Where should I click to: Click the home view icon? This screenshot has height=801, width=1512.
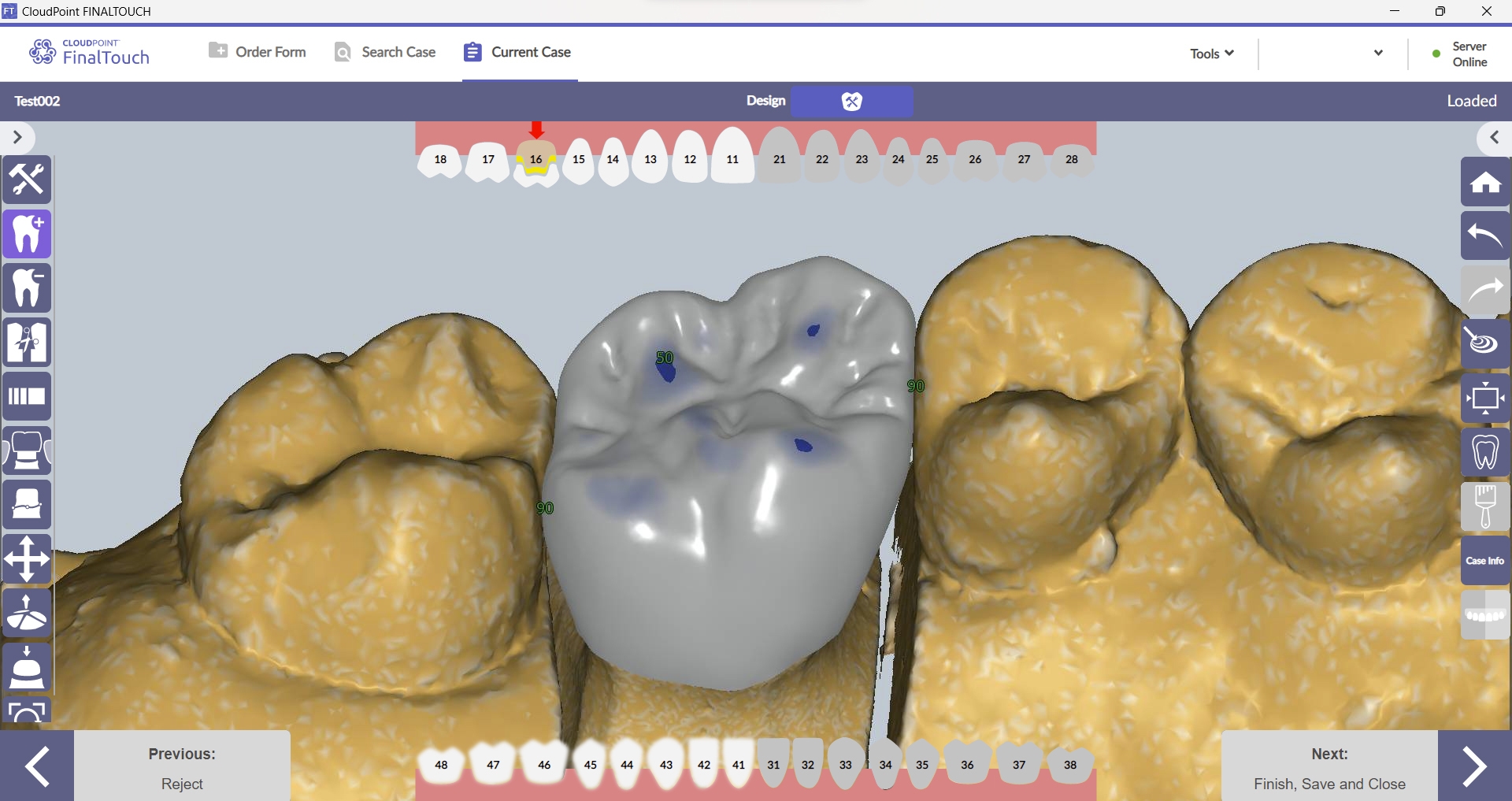point(1485,182)
